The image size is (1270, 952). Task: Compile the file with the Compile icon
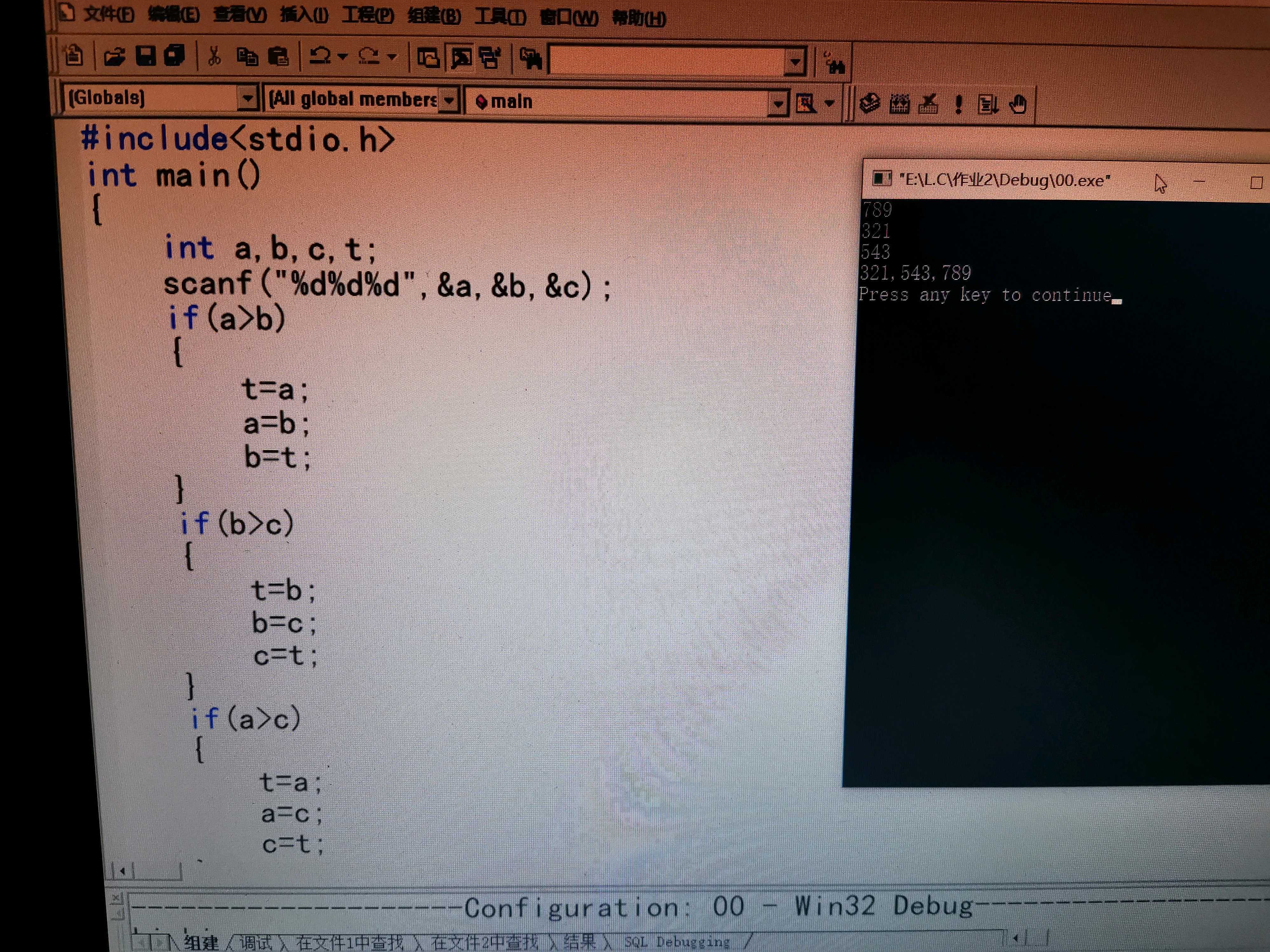[x=869, y=104]
